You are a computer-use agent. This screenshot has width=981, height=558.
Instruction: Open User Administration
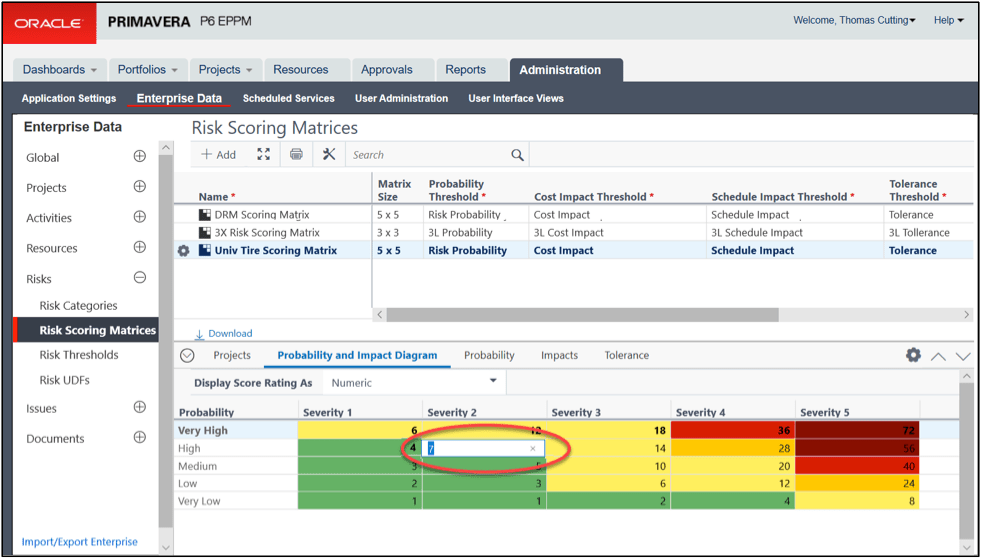(402, 98)
